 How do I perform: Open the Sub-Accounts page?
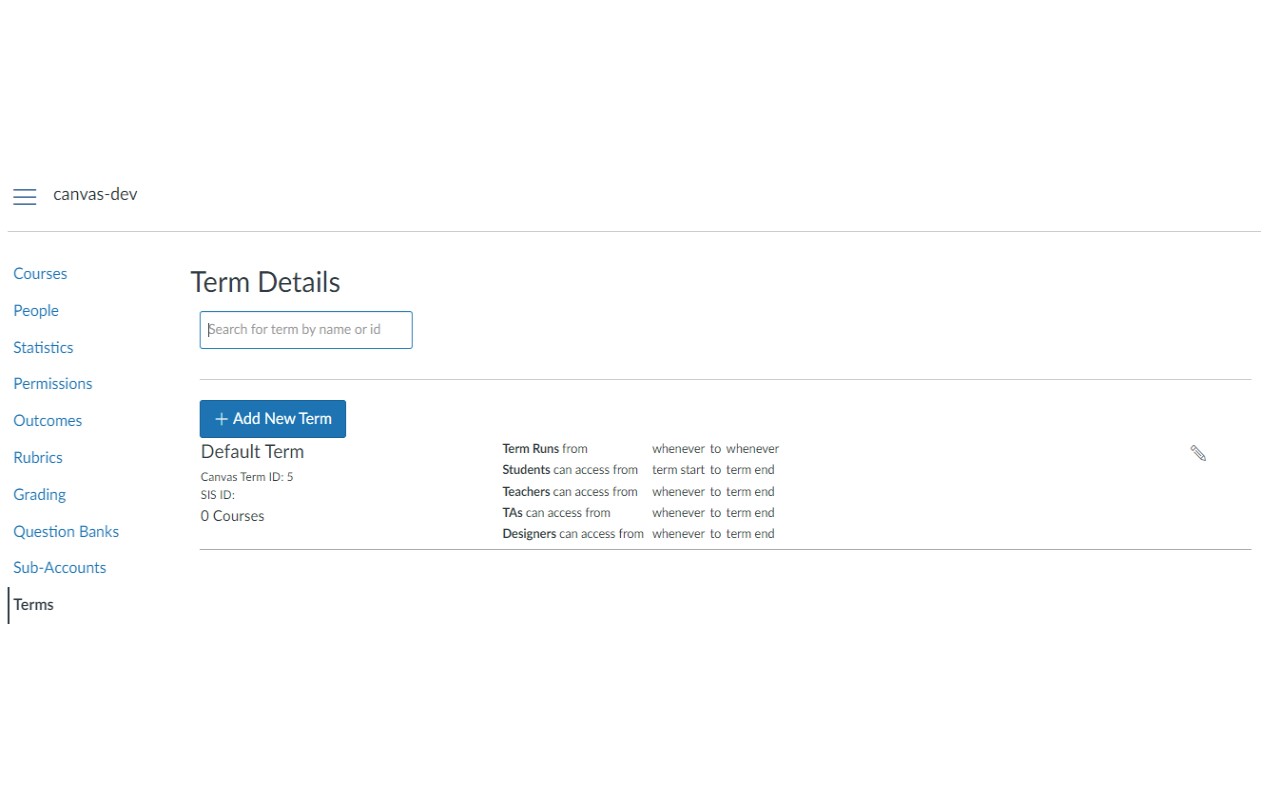(59, 567)
